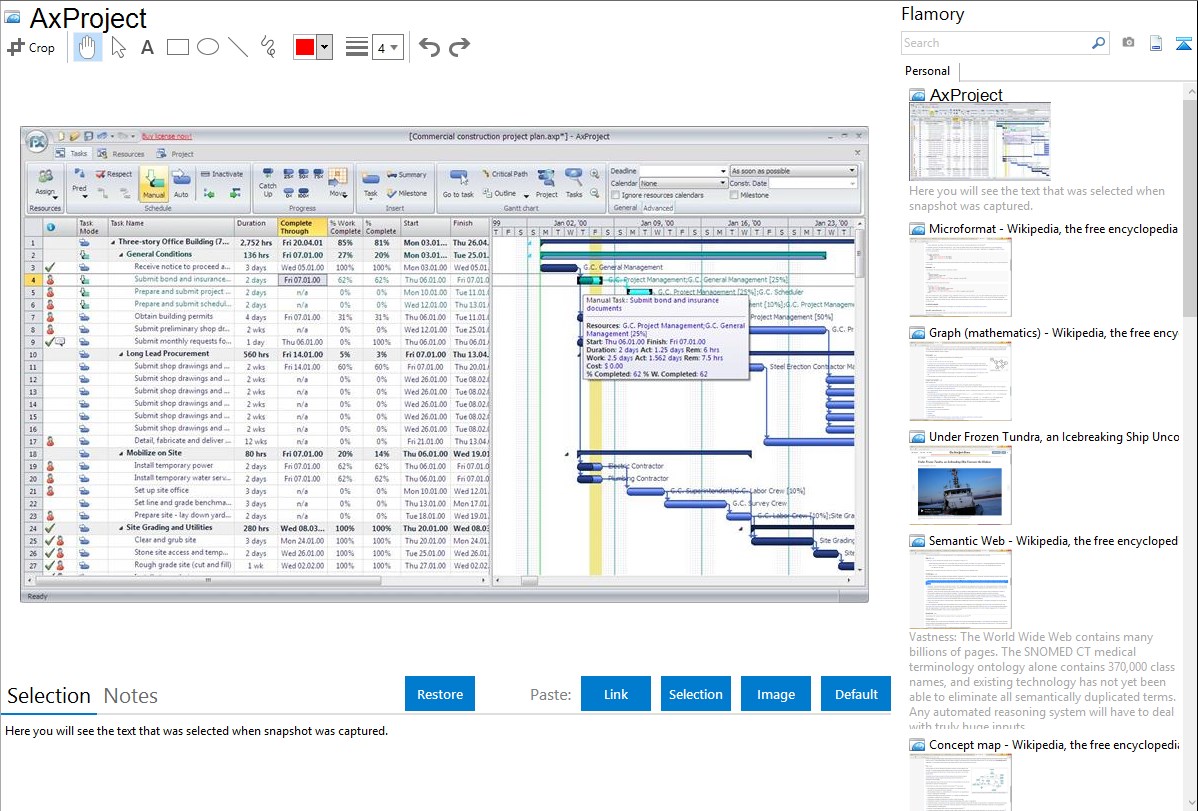Paste as Link button
The height and width of the screenshot is (811, 1198).
(x=616, y=694)
